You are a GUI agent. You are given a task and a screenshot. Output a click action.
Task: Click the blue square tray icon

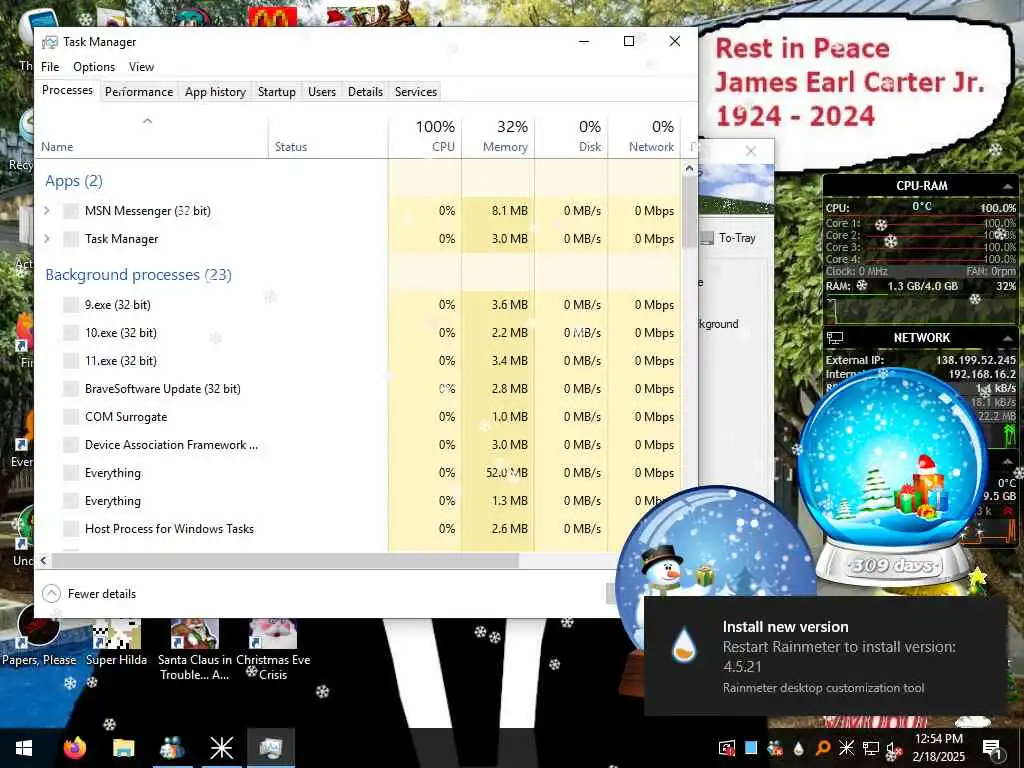tap(751, 748)
